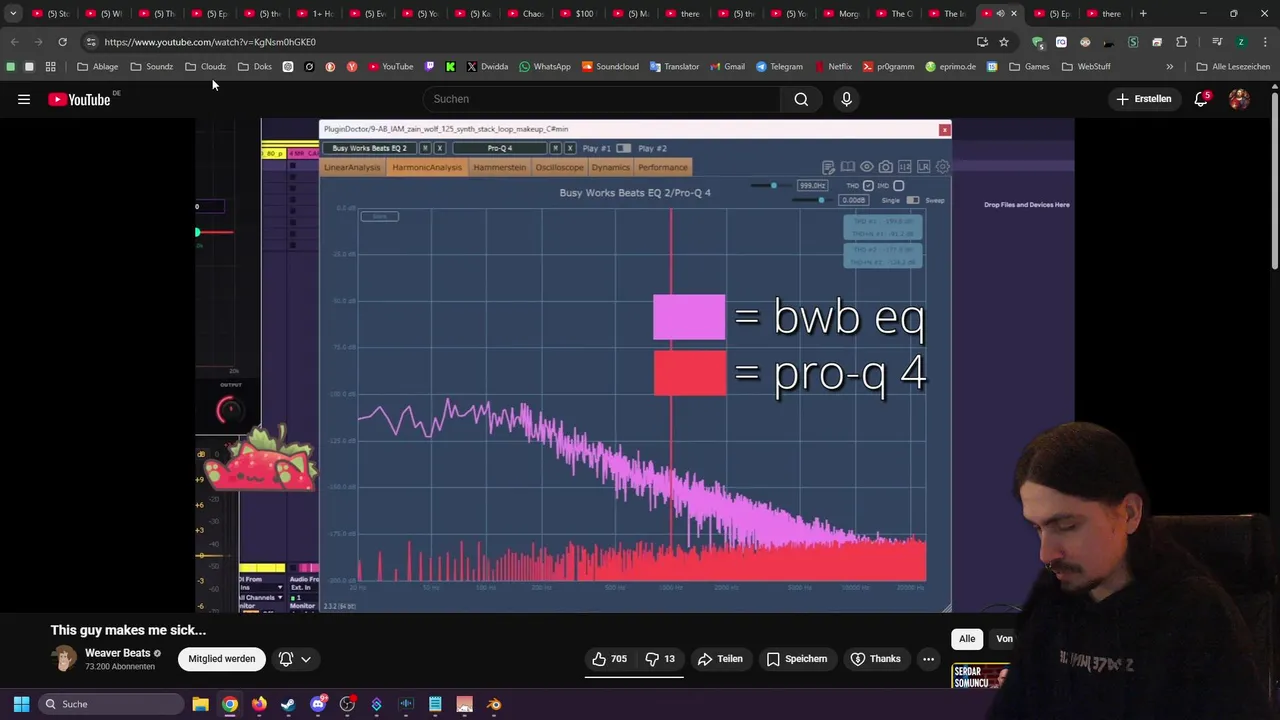The width and height of the screenshot is (1280, 720).
Task: Open the YouTube hamburger guide menu
Action: pyautogui.click(x=24, y=99)
